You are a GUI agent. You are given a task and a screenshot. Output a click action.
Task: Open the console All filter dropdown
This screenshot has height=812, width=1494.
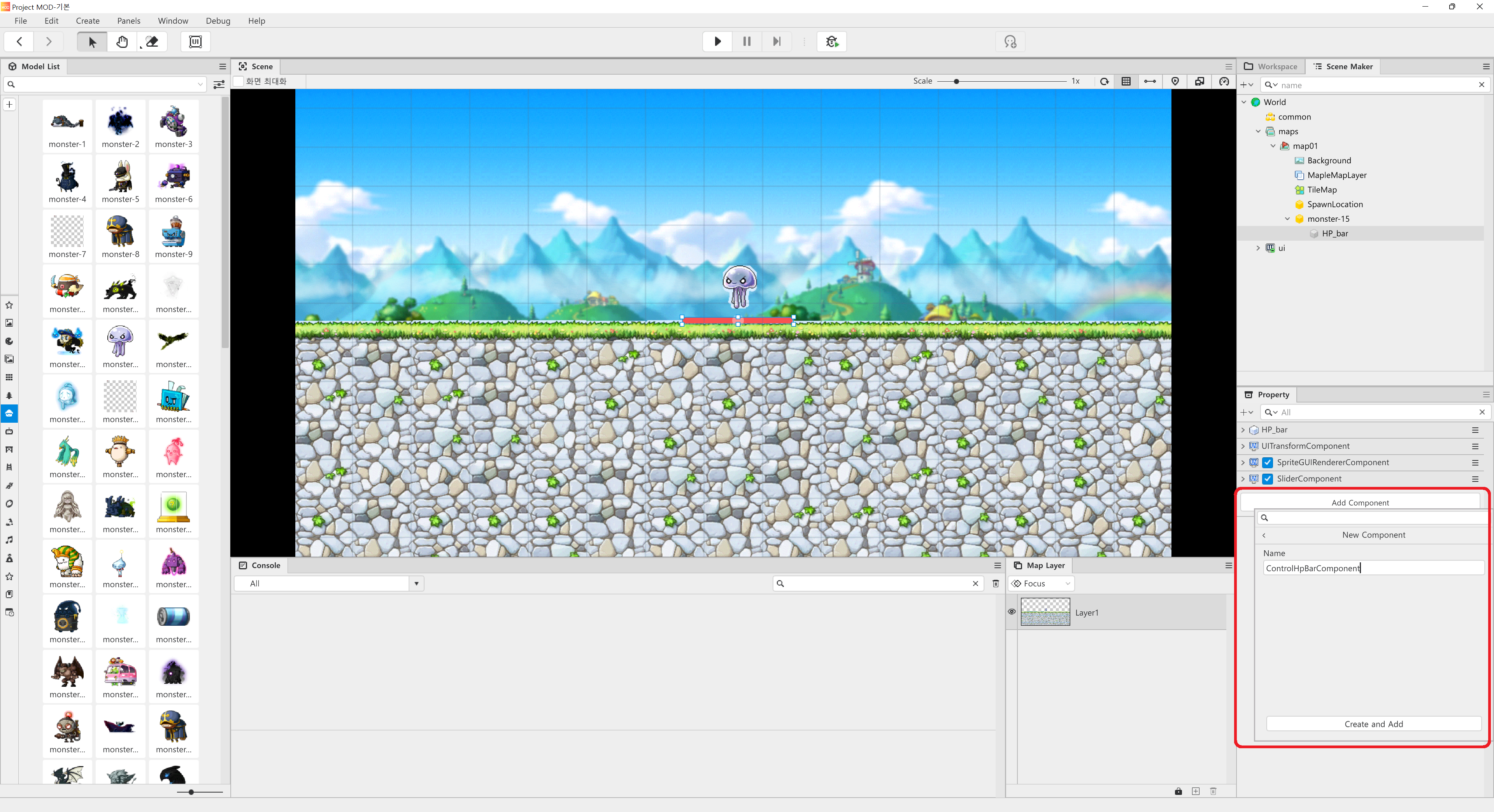(x=416, y=584)
